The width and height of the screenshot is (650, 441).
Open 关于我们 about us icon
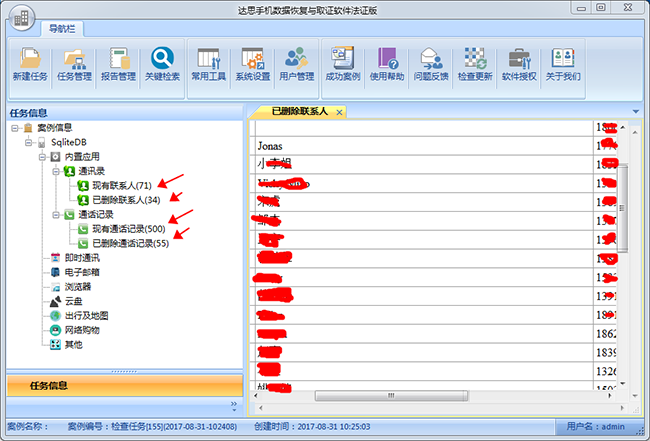(x=563, y=64)
